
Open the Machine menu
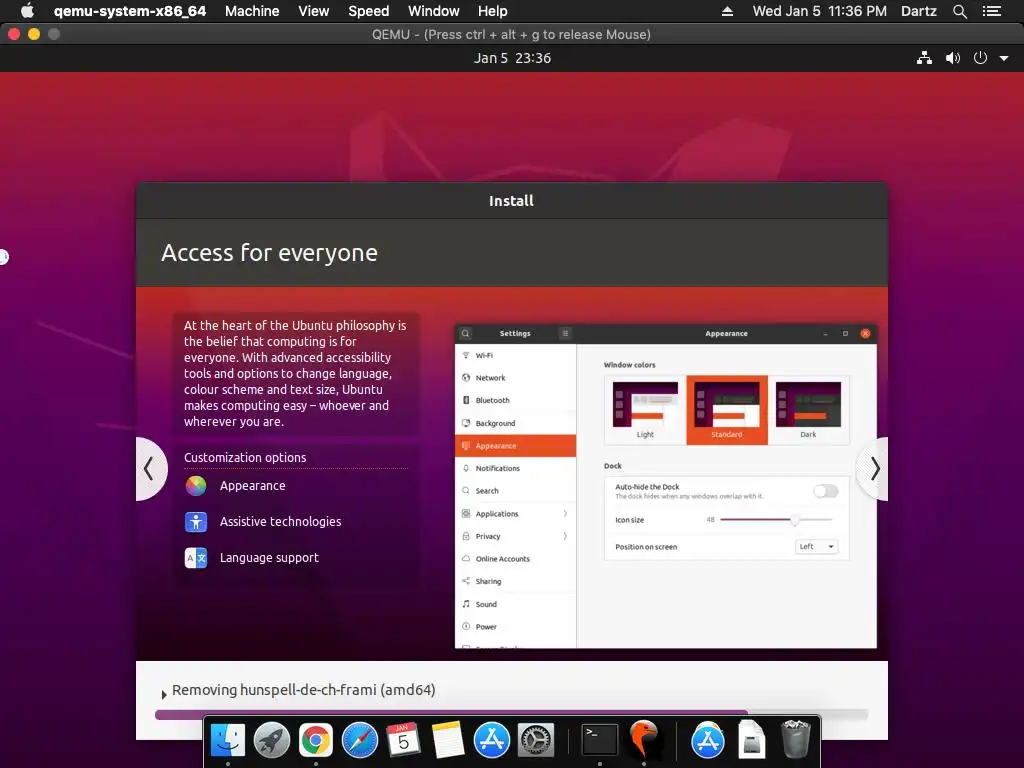(252, 11)
